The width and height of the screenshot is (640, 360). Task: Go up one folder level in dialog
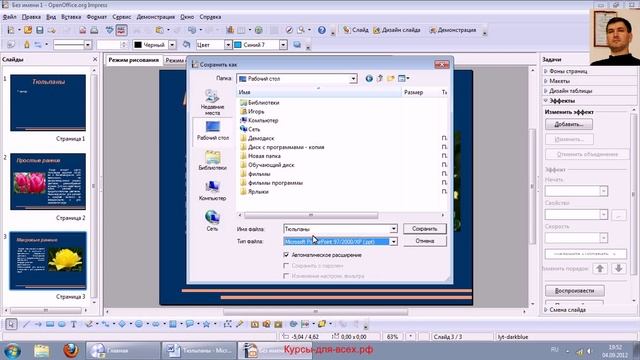click(380, 78)
